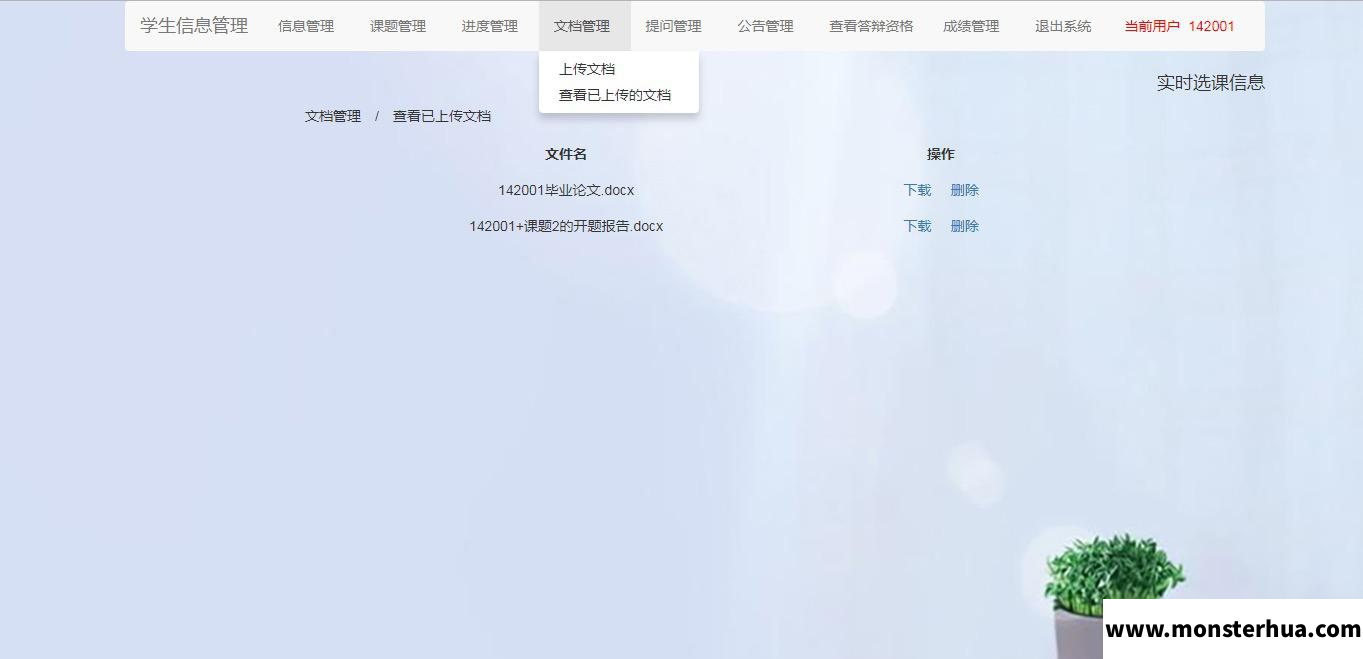
Task: Click the 实时选课信息 heading
Action: pos(1211,83)
